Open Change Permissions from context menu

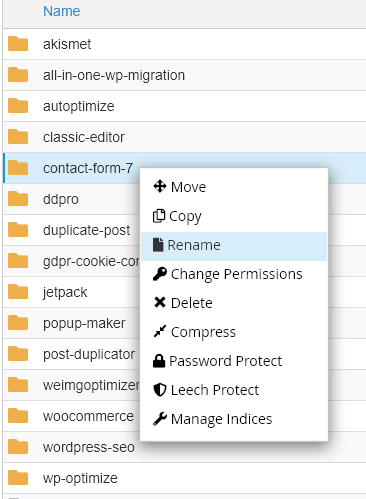coord(234,274)
